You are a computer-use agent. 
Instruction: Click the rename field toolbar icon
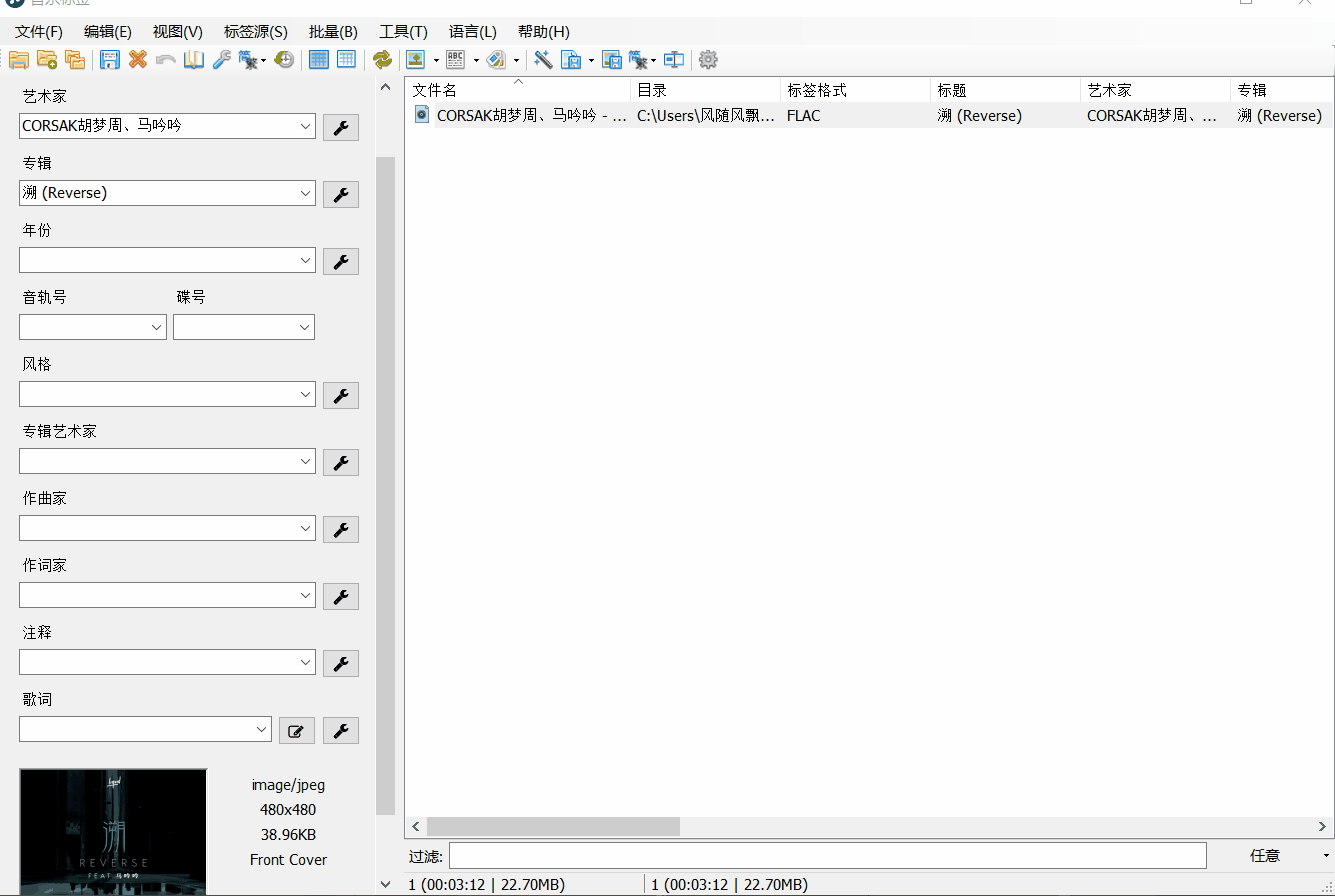click(675, 60)
